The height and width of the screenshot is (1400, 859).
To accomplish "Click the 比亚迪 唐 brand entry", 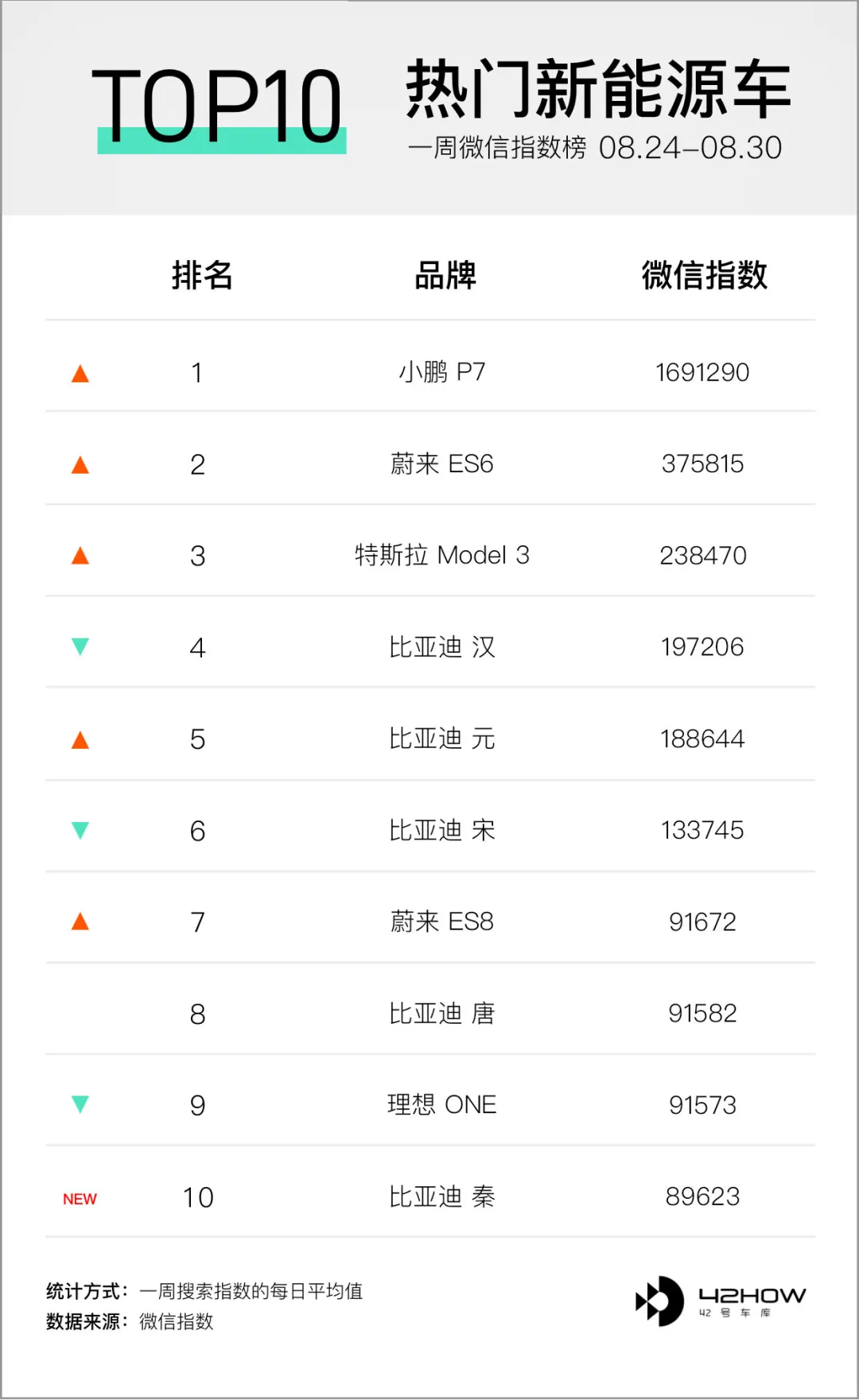I will tap(441, 1014).
